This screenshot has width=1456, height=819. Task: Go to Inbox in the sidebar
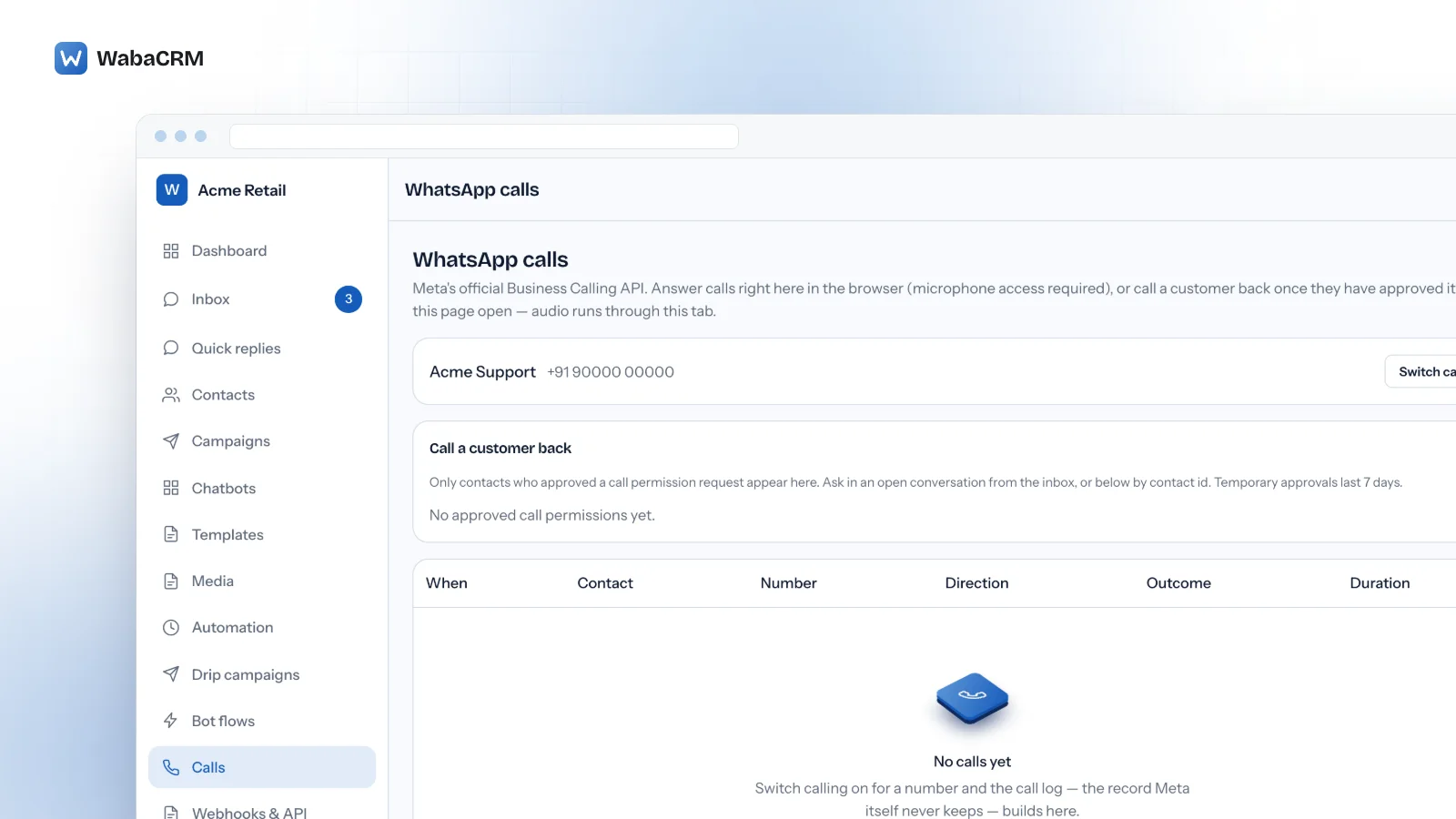point(262,299)
